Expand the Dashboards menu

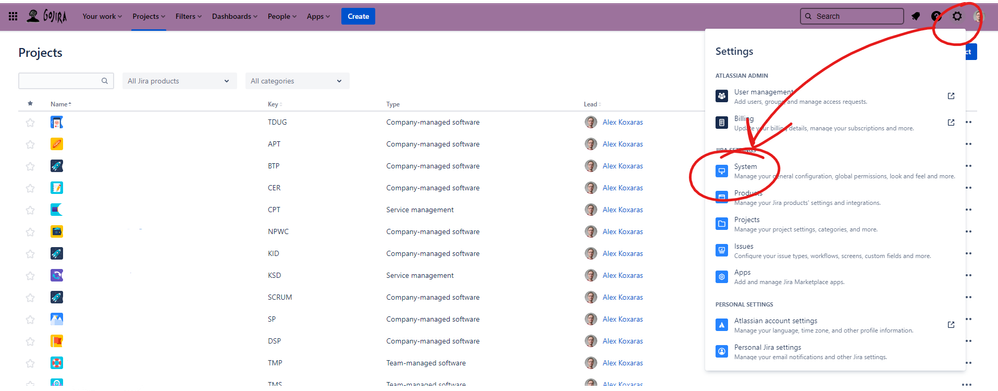coord(235,17)
